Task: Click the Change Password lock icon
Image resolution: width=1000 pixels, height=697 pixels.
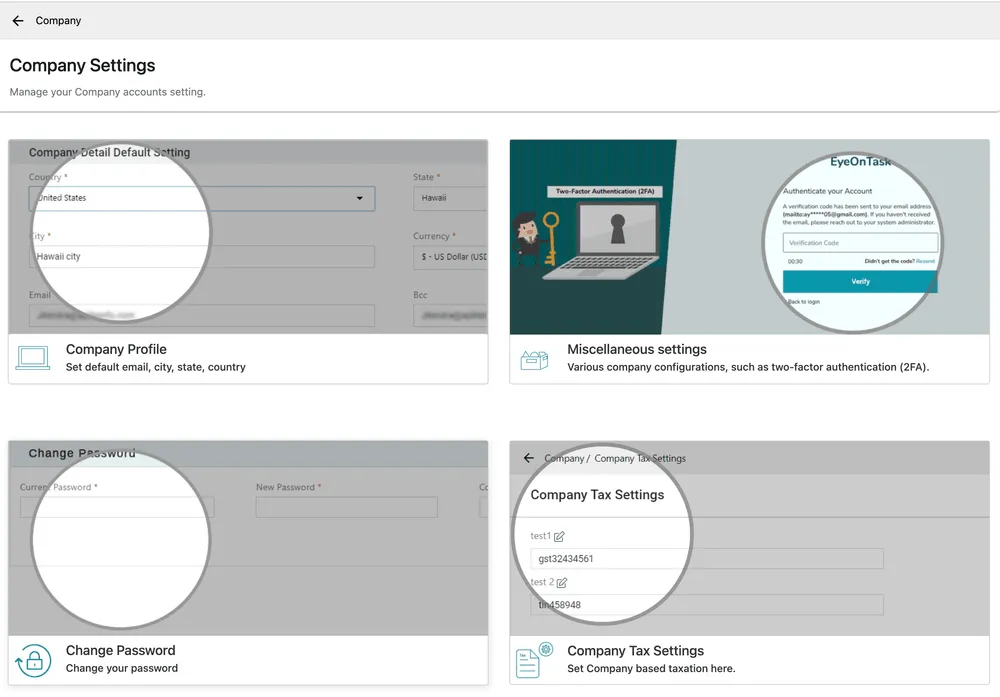Action: pyautogui.click(x=33, y=661)
